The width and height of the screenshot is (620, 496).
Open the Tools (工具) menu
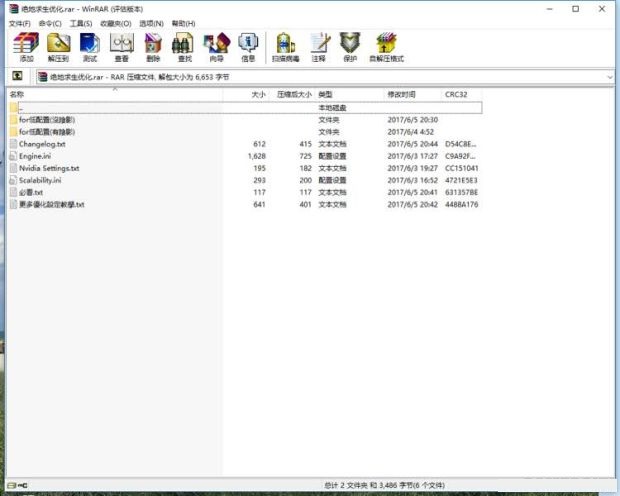tap(81, 24)
